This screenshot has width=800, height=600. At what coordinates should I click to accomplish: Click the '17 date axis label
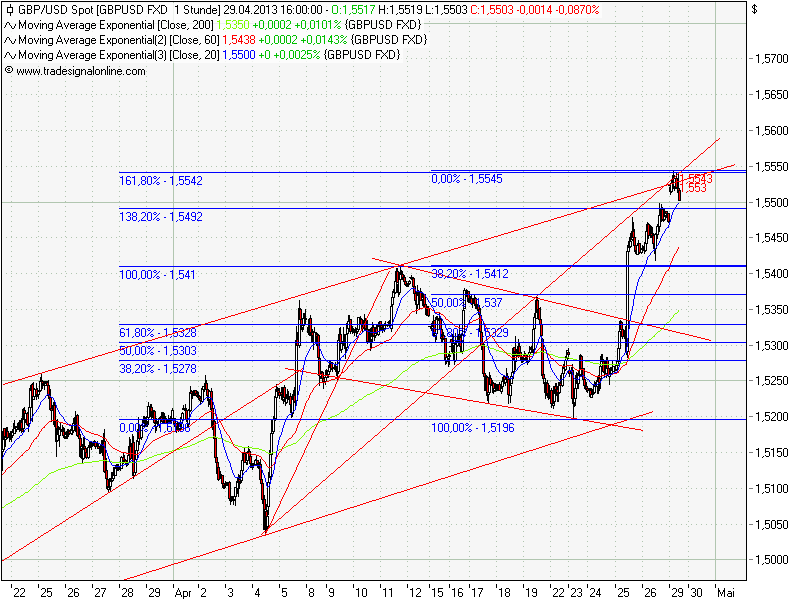(476, 593)
